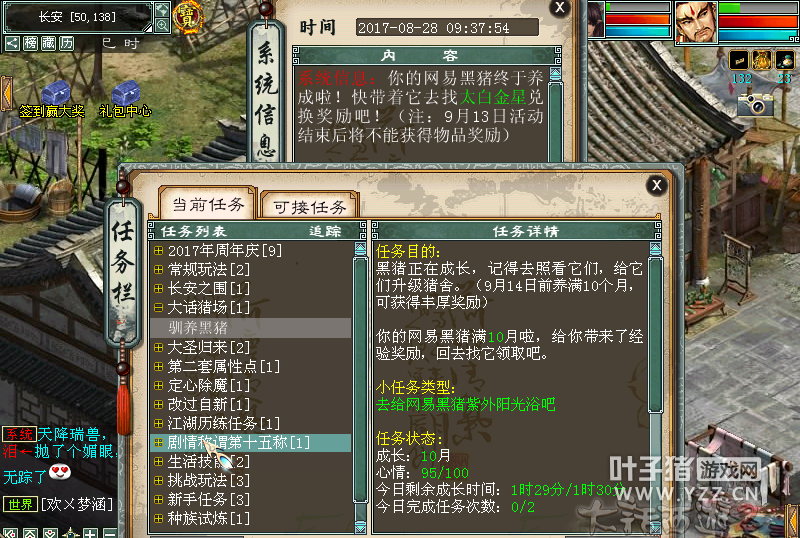
Task: Click the task detail vertical scrollbar
Action: pos(655,334)
